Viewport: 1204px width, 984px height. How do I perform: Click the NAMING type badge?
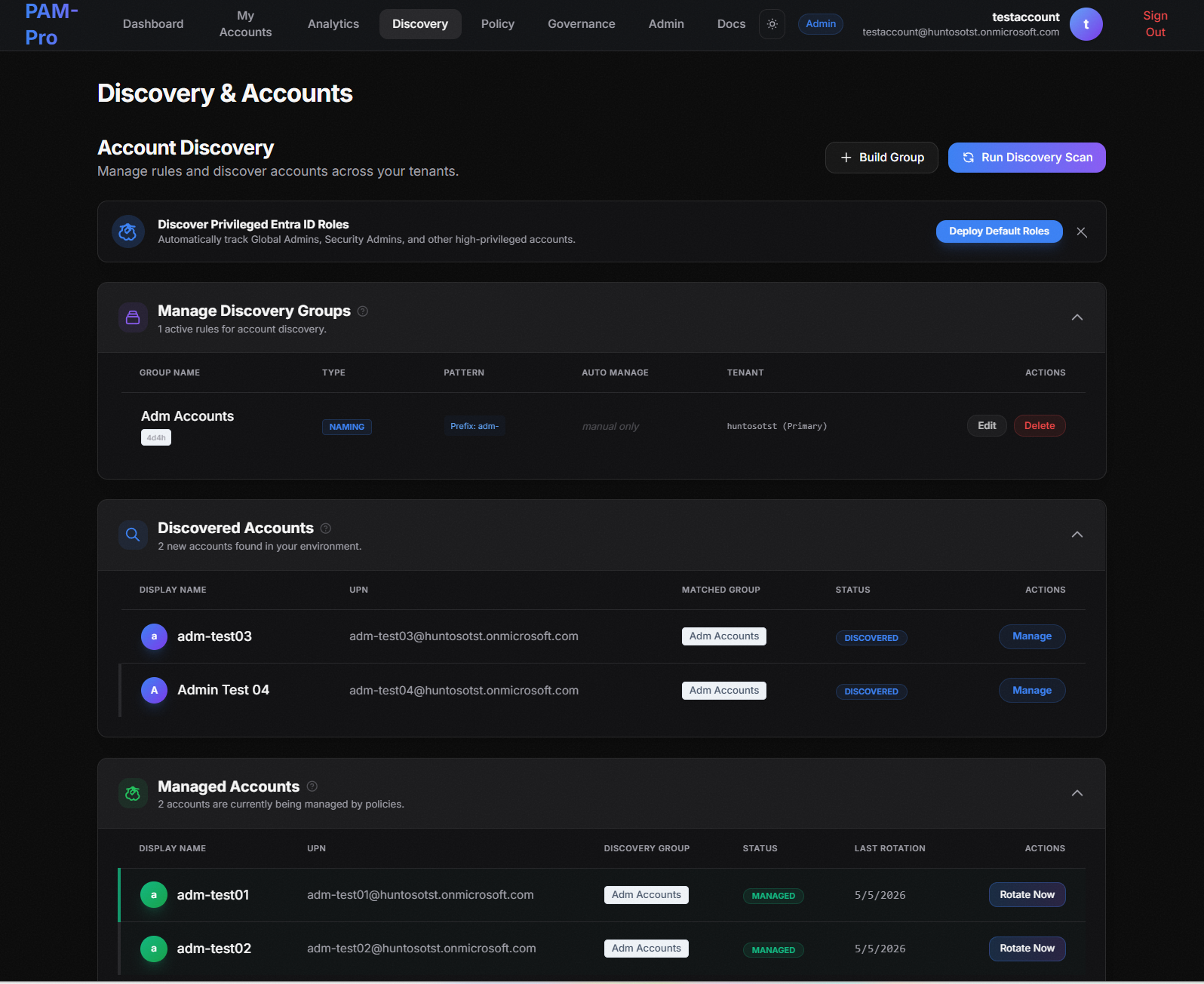tap(347, 427)
